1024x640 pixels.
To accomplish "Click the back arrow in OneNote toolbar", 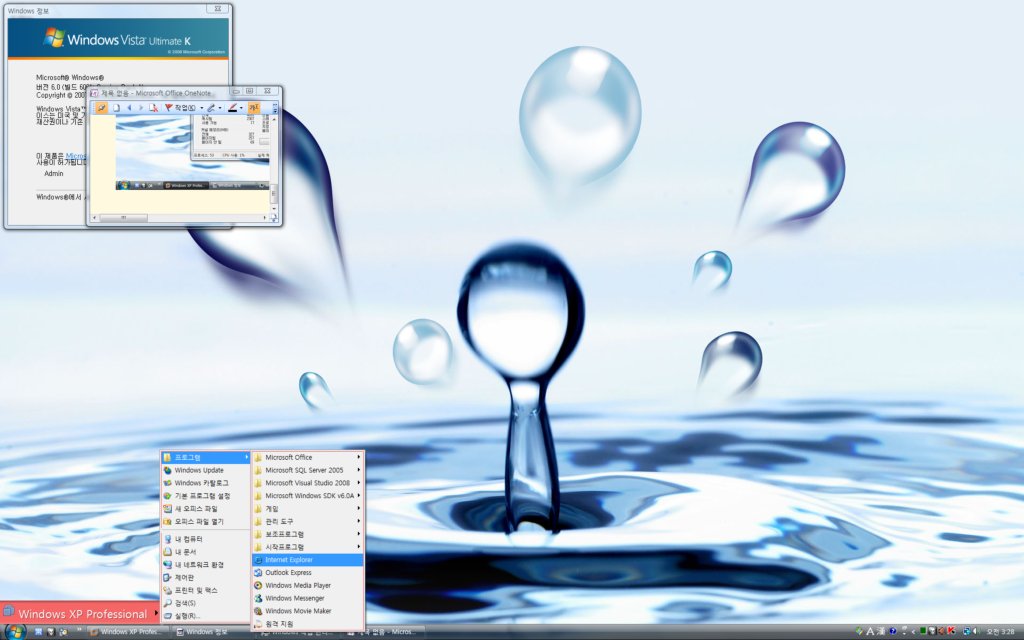I will tap(129, 108).
